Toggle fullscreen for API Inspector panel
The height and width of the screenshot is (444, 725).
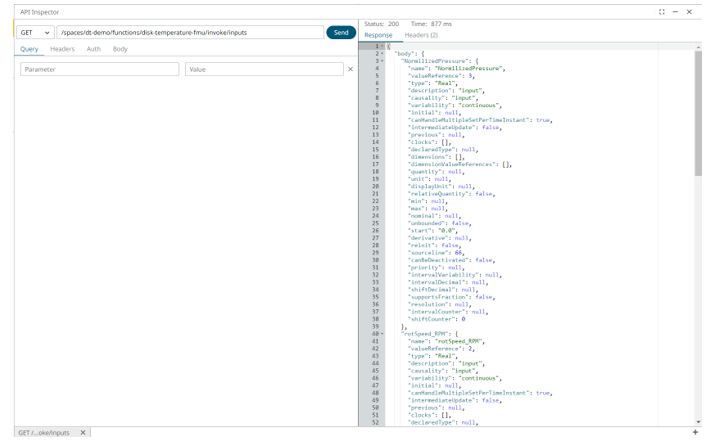662,12
